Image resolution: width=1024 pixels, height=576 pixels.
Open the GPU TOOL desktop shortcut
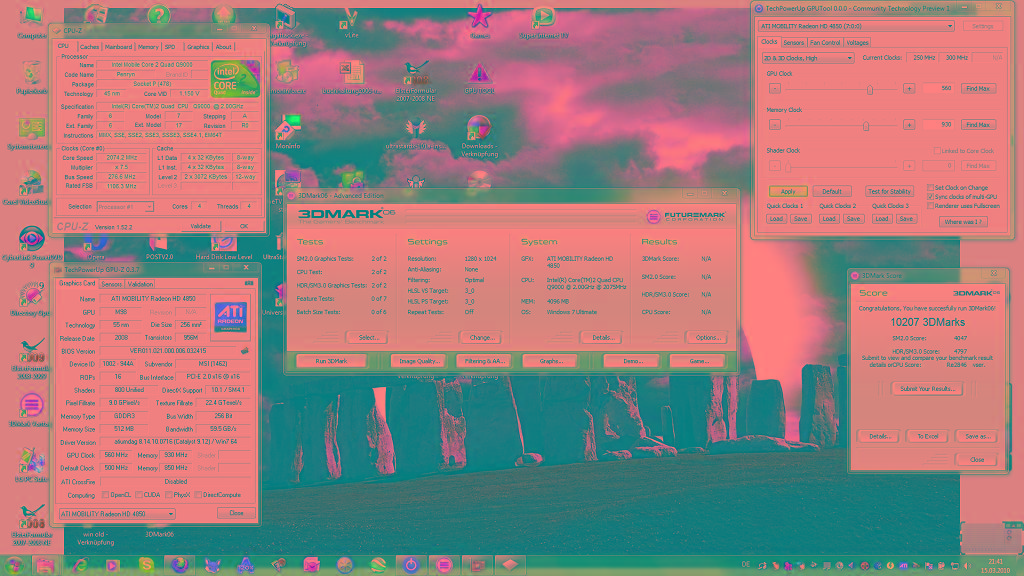point(479,80)
